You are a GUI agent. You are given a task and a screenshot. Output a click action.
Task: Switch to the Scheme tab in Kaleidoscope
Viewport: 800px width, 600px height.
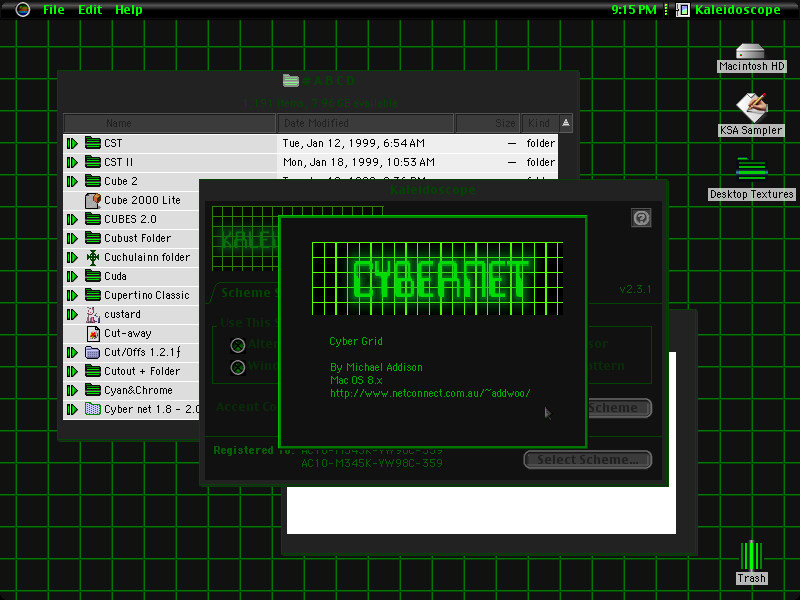(x=245, y=292)
